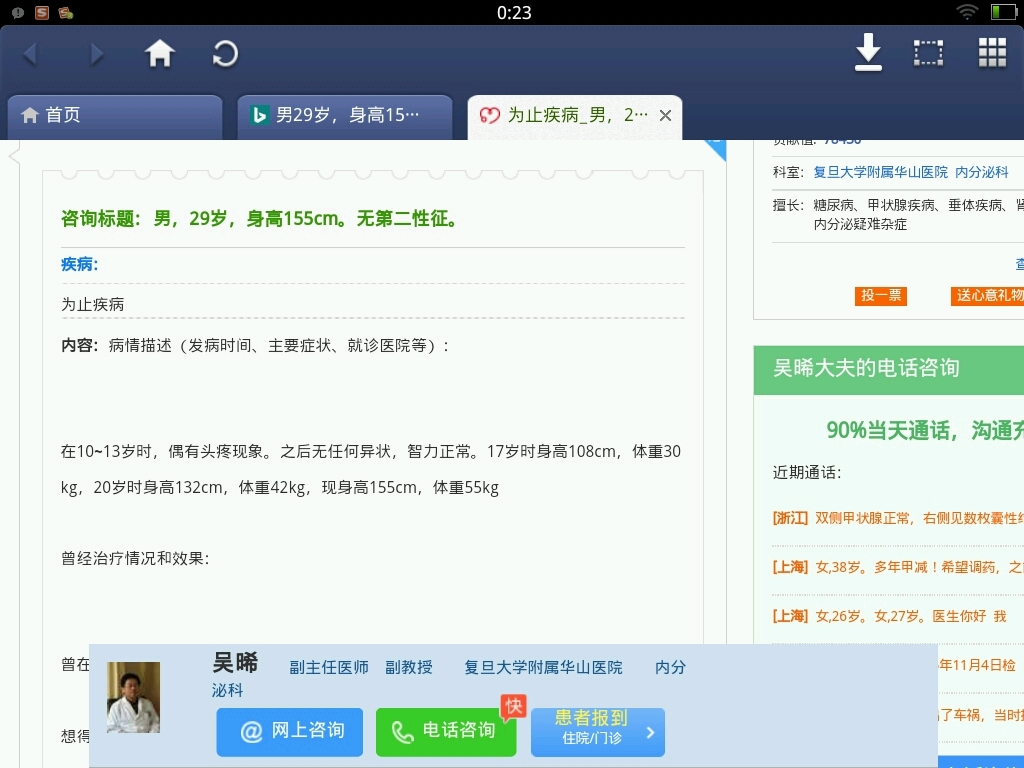Screen dimensions: 1024x768
Task: Click the 近期通话 label
Action: 807,472
